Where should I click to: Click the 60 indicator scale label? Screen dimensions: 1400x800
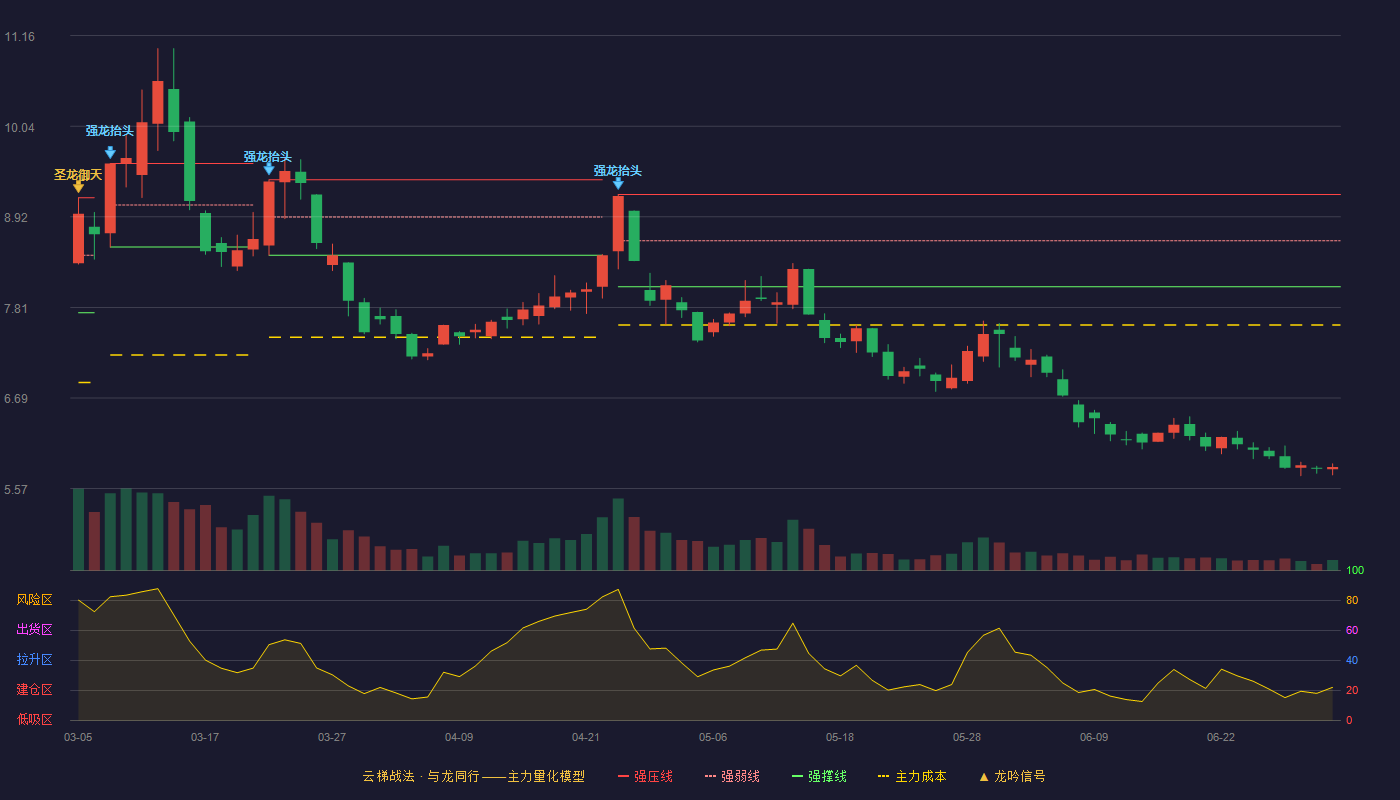point(1352,630)
